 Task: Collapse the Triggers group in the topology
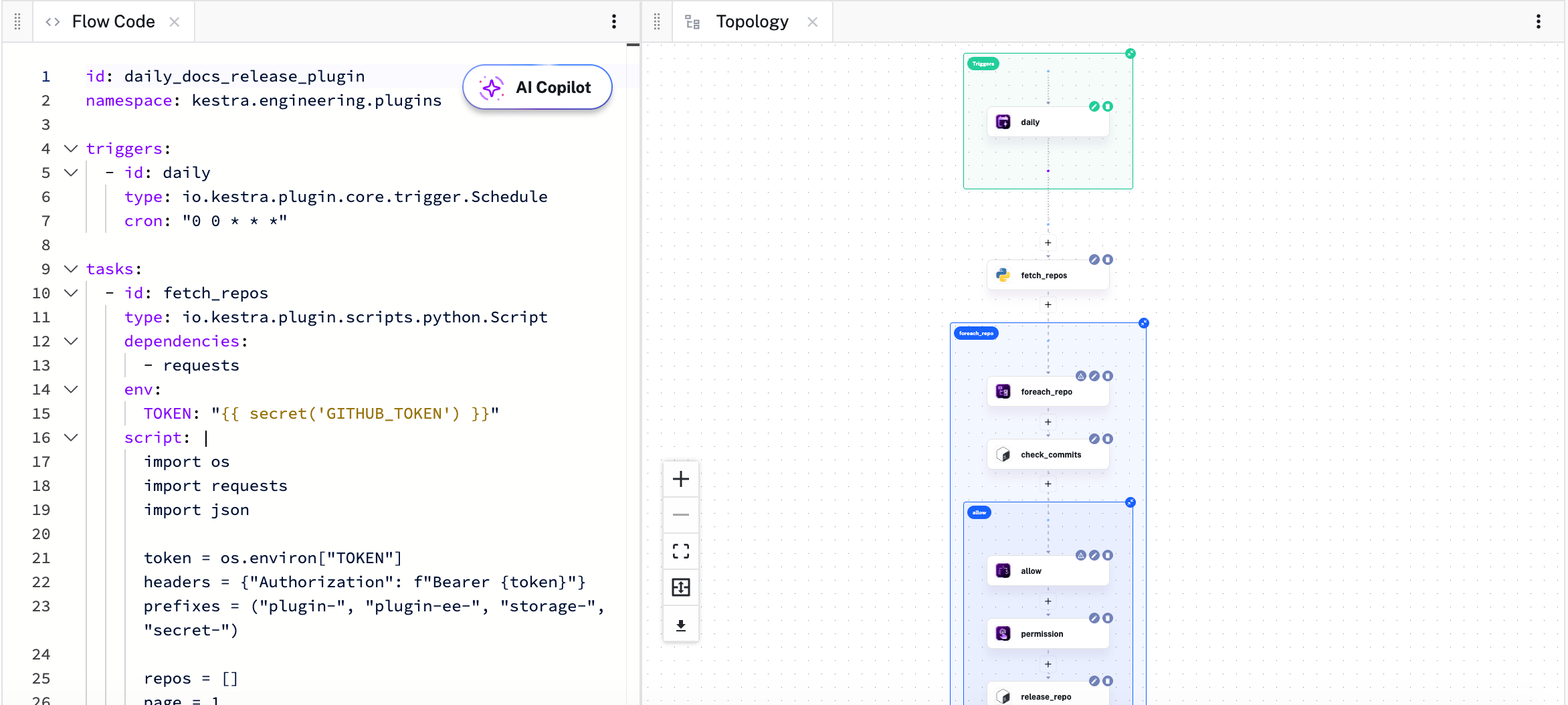1131,53
